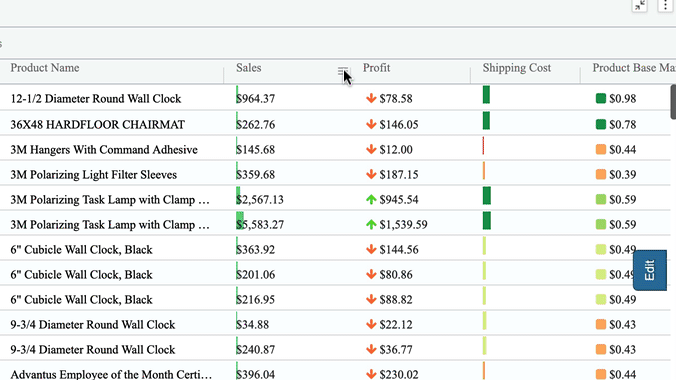The image size is (676, 380).
Task: Click the $2,567.13 sales value
Action: click(x=260, y=200)
